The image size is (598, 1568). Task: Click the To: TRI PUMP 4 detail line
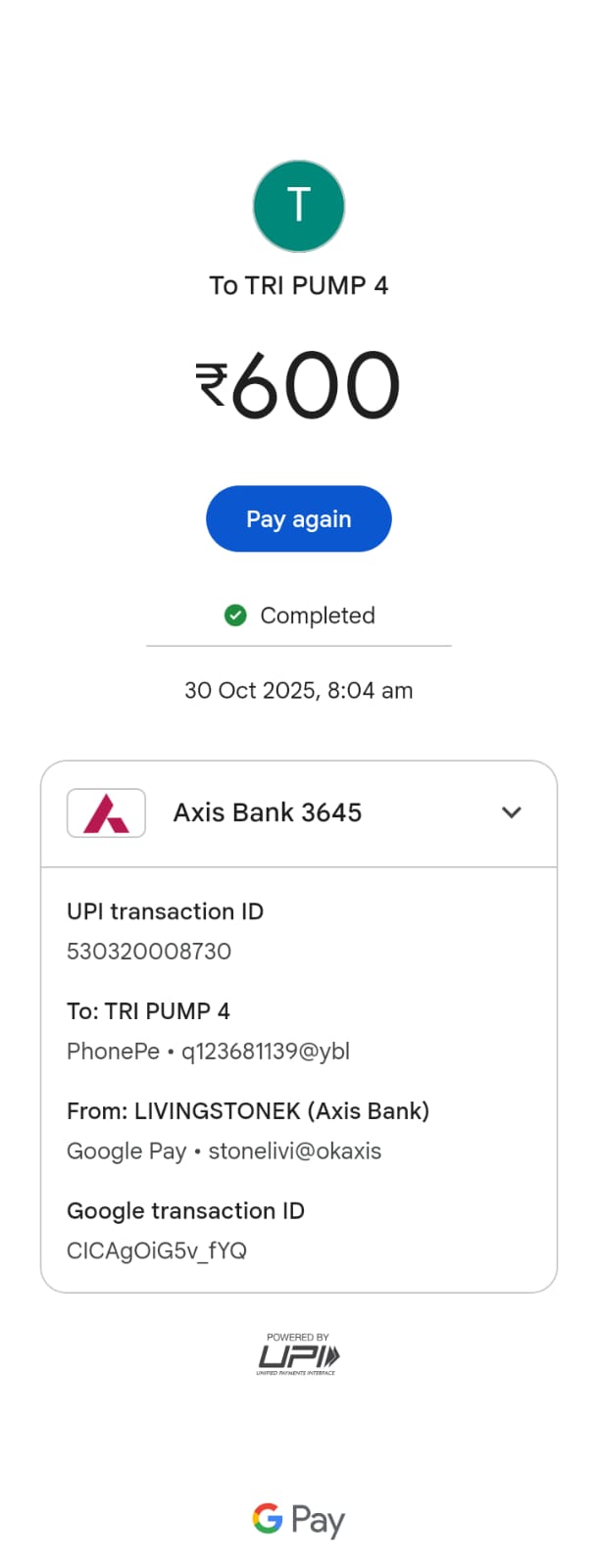148,1011
